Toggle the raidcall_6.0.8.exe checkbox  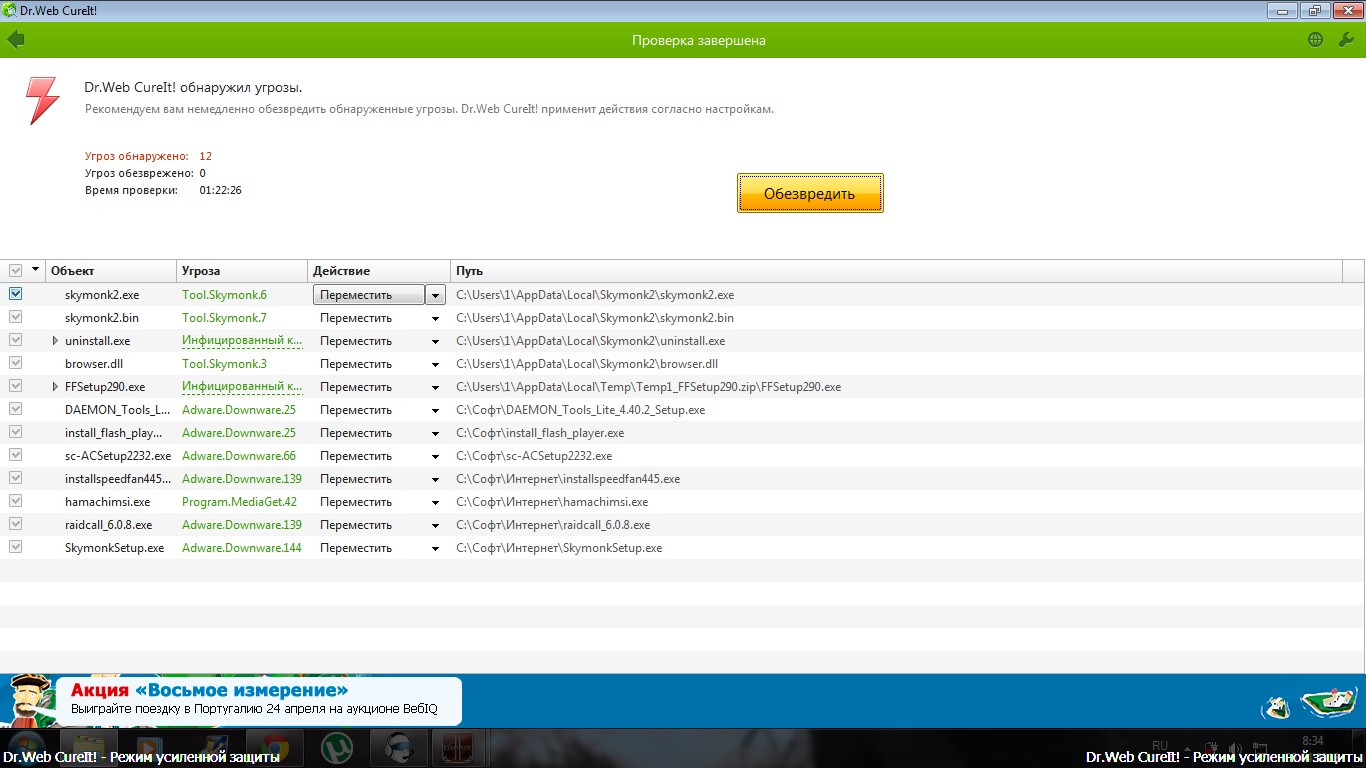click(x=15, y=524)
